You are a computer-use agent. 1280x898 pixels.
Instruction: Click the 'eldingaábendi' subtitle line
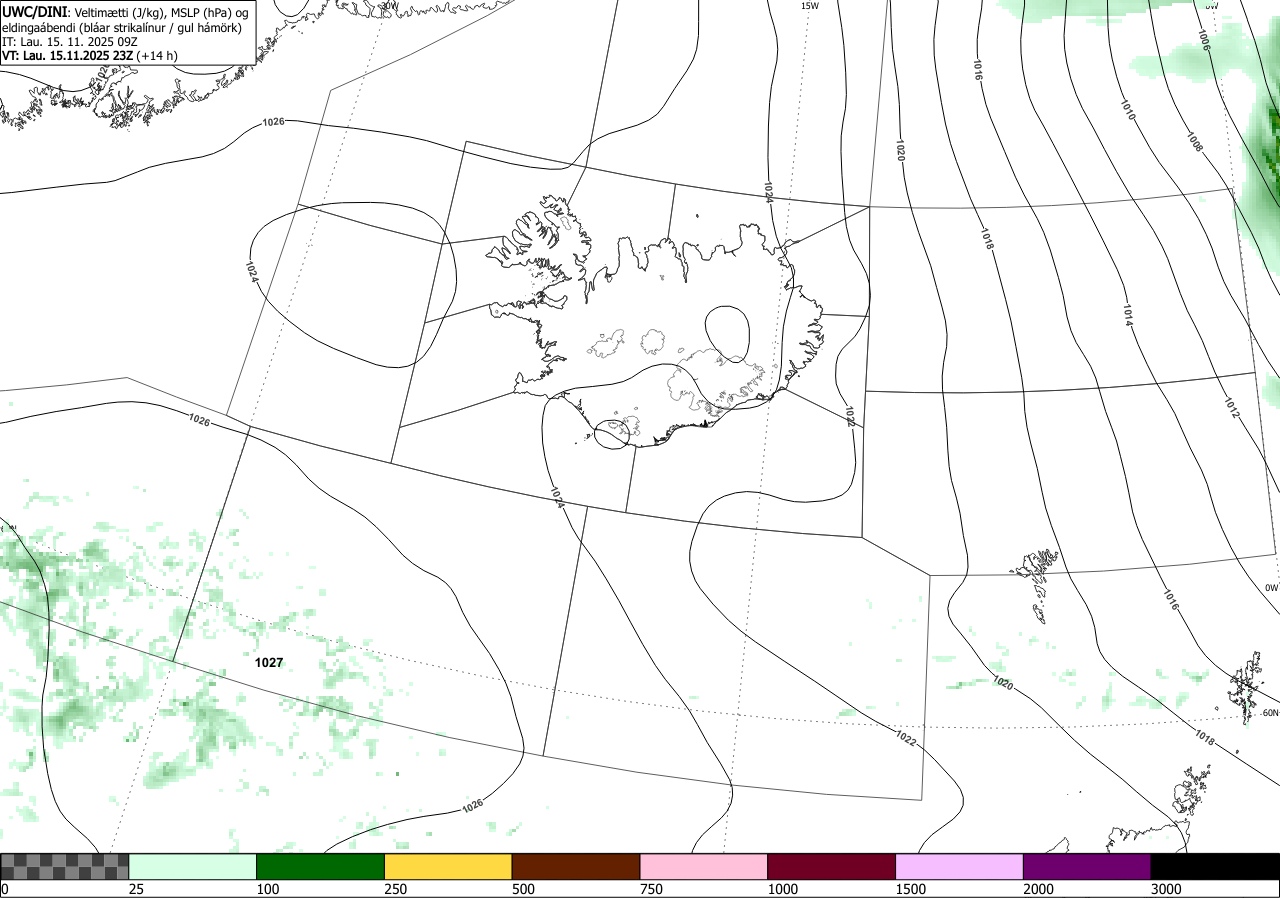pyautogui.click(x=121, y=27)
